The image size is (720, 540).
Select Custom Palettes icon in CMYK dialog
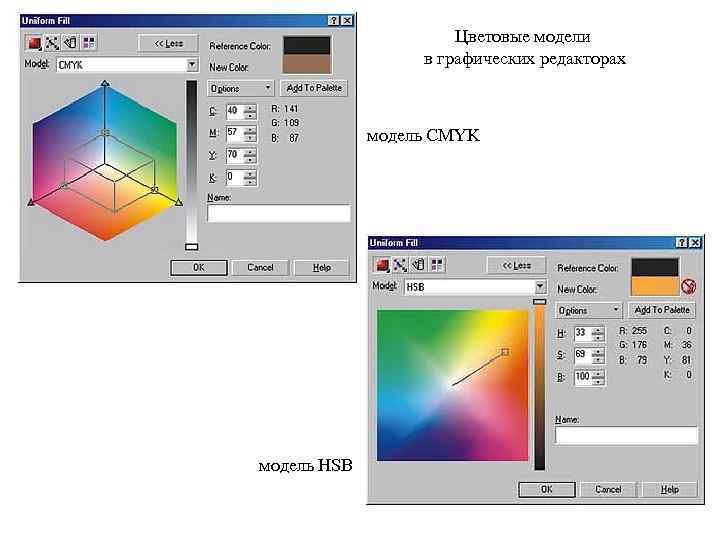[88, 43]
